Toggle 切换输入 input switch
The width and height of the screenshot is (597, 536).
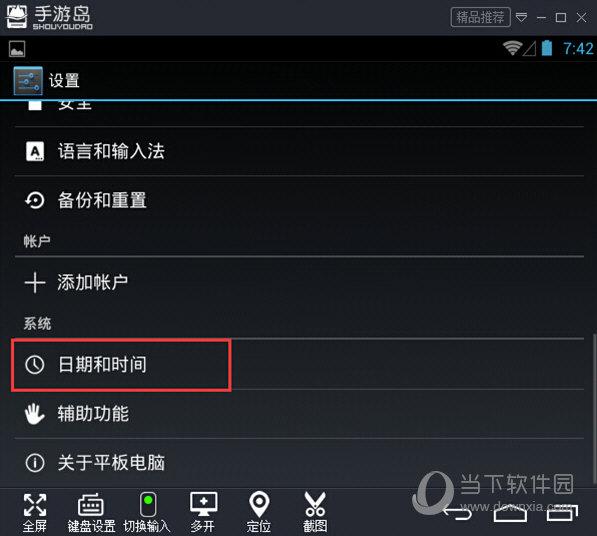click(147, 512)
